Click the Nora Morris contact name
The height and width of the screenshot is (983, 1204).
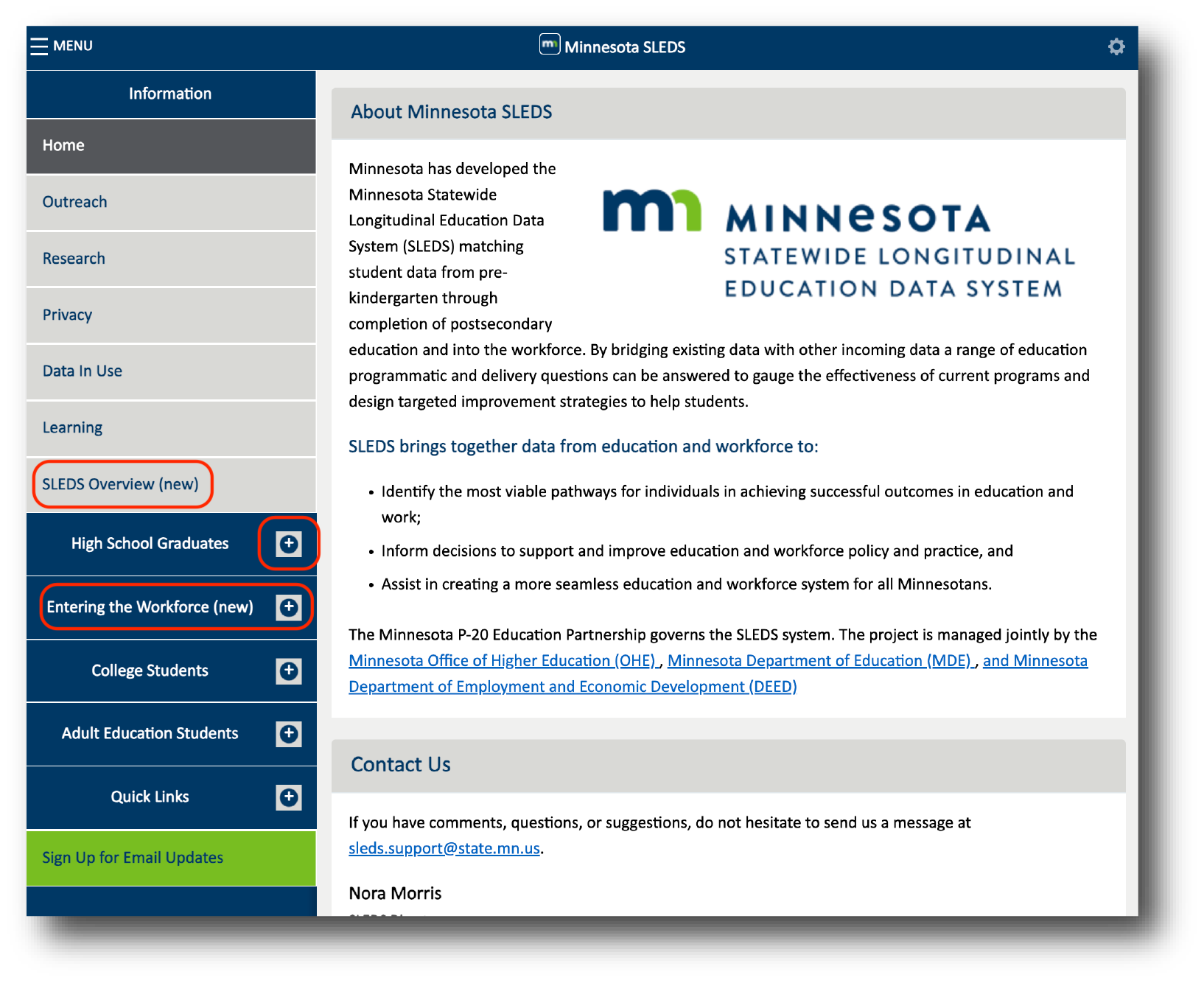coord(395,894)
